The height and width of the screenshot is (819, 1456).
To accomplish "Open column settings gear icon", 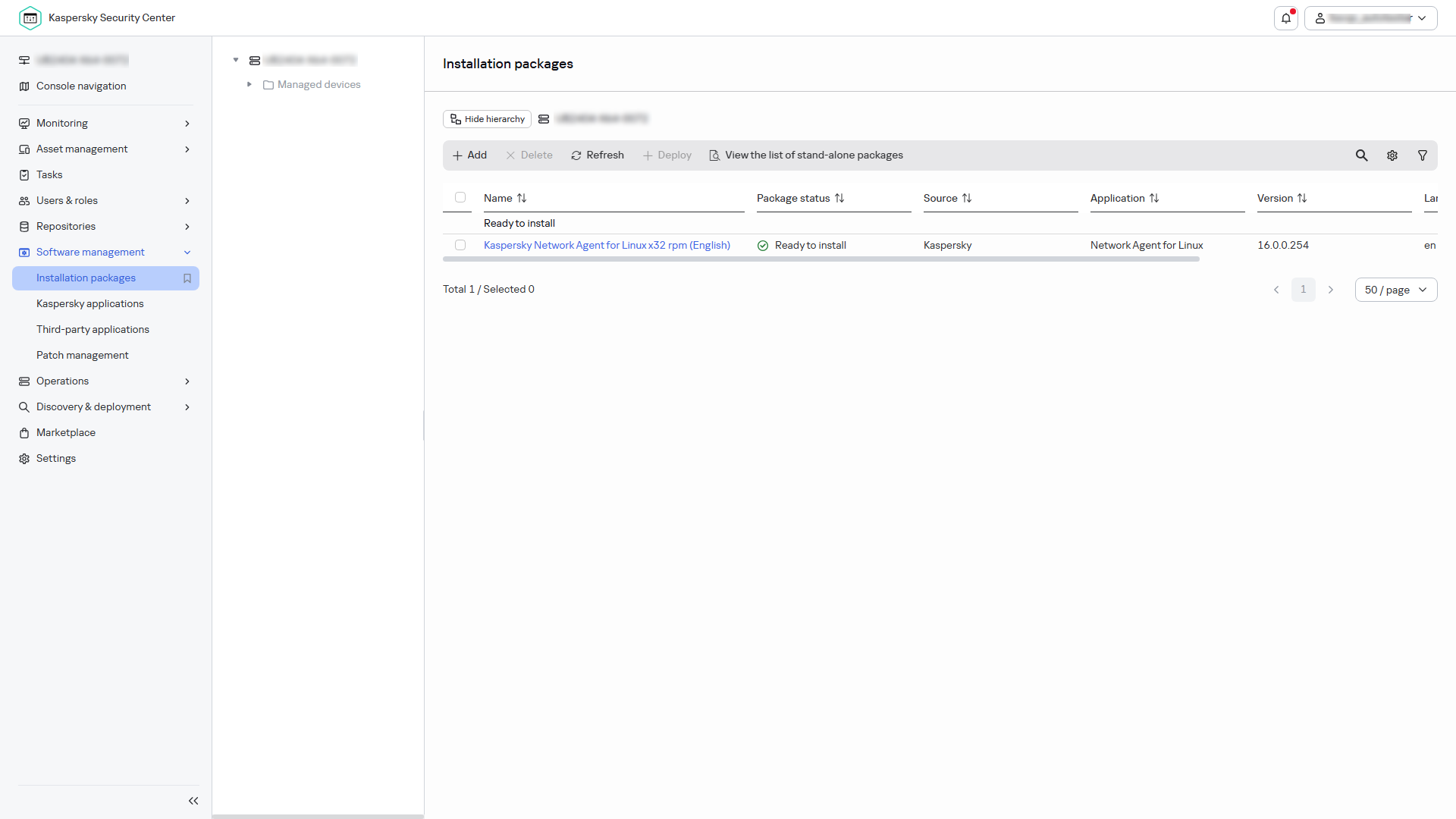I will [x=1392, y=155].
